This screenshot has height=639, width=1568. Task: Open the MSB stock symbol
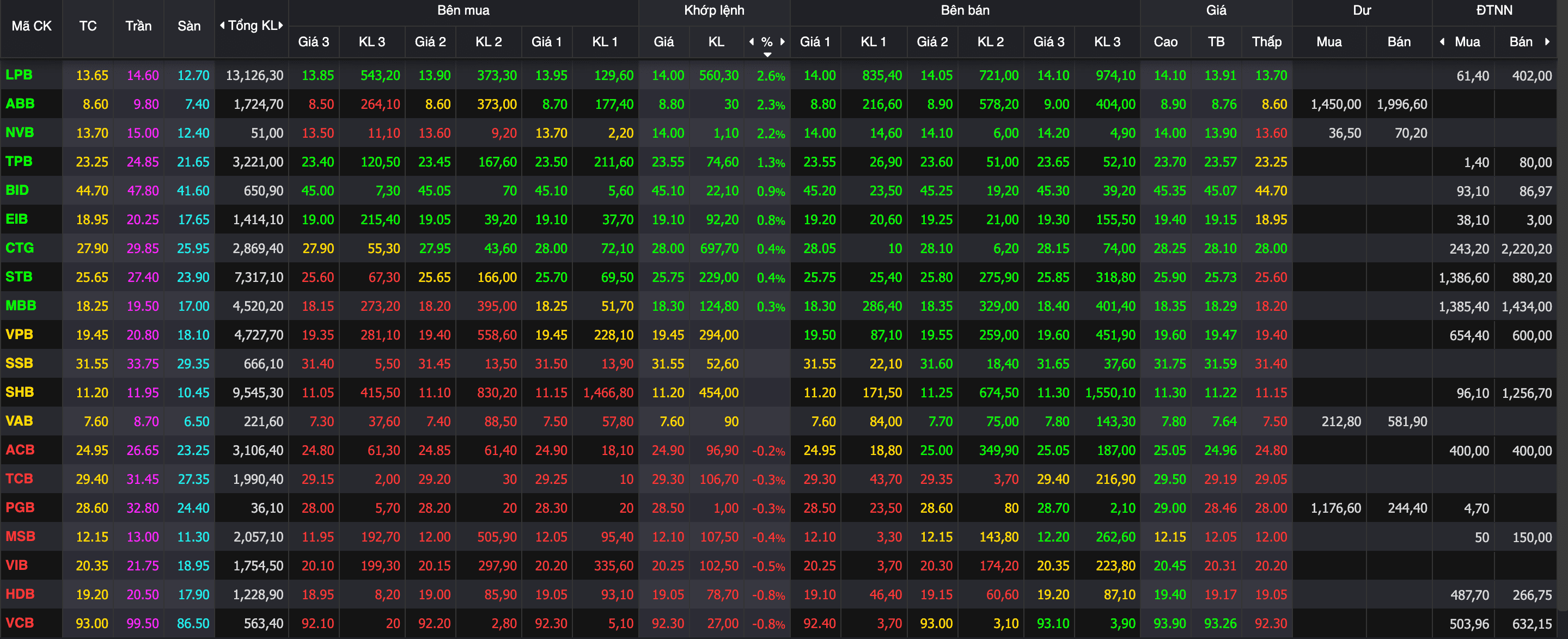tap(20, 536)
